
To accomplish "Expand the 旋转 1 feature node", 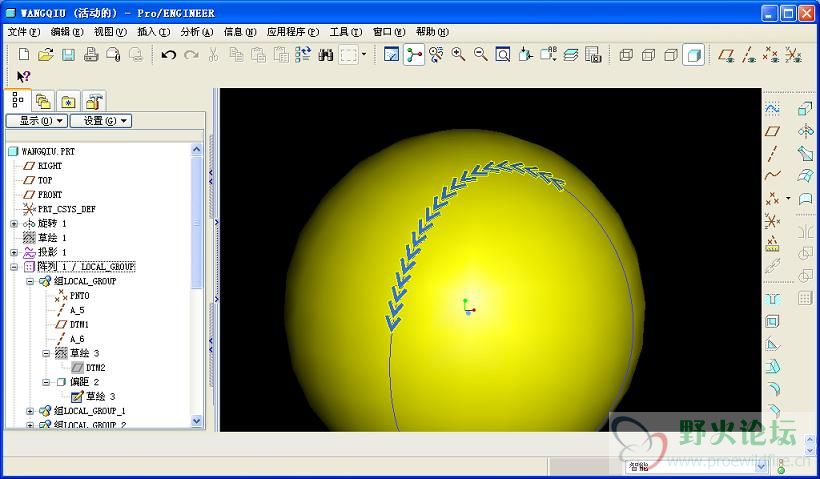I will click(x=14, y=223).
